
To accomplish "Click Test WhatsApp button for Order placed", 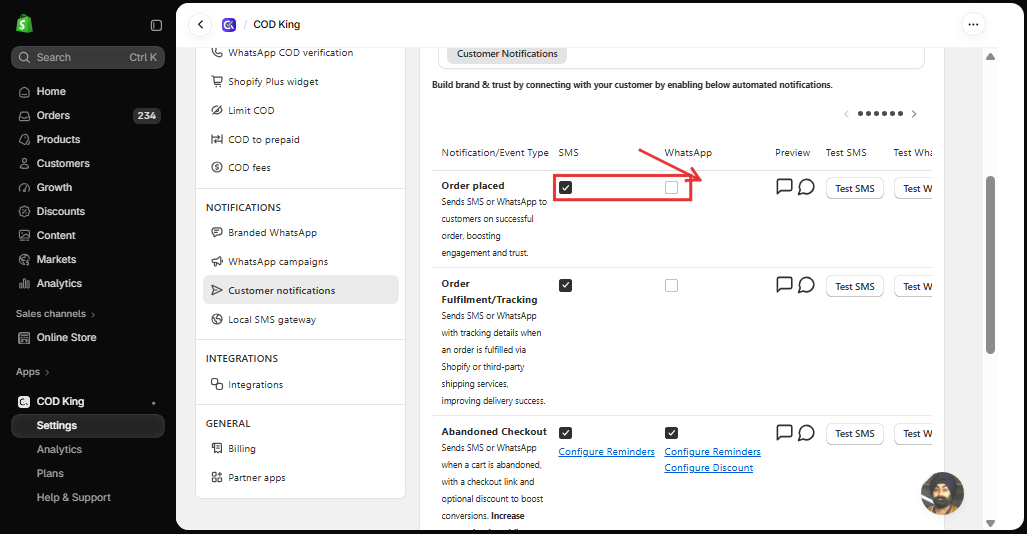I will pos(914,189).
